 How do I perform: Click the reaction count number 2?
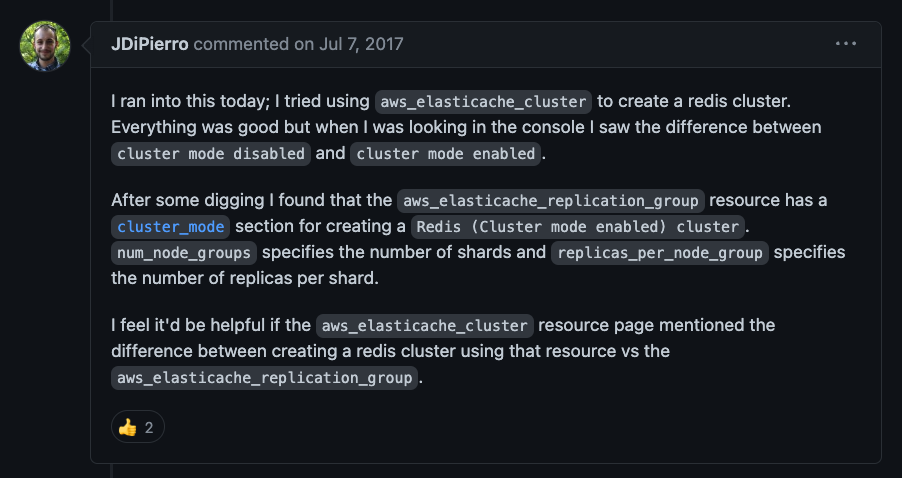coord(149,428)
